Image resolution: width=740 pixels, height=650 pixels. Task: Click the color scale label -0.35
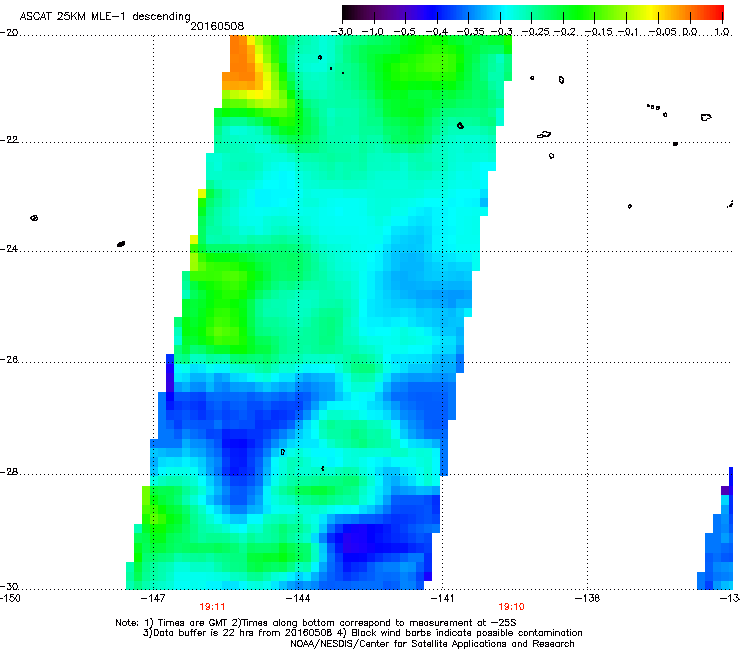[470, 32]
